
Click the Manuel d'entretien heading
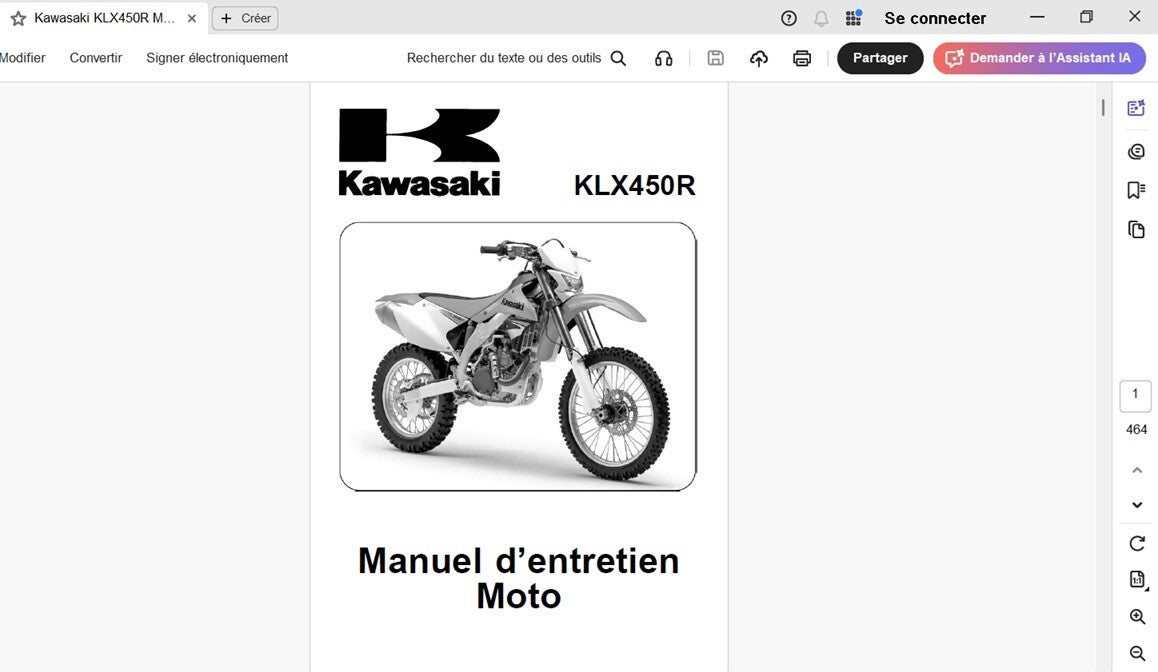[x=518, y=561]
